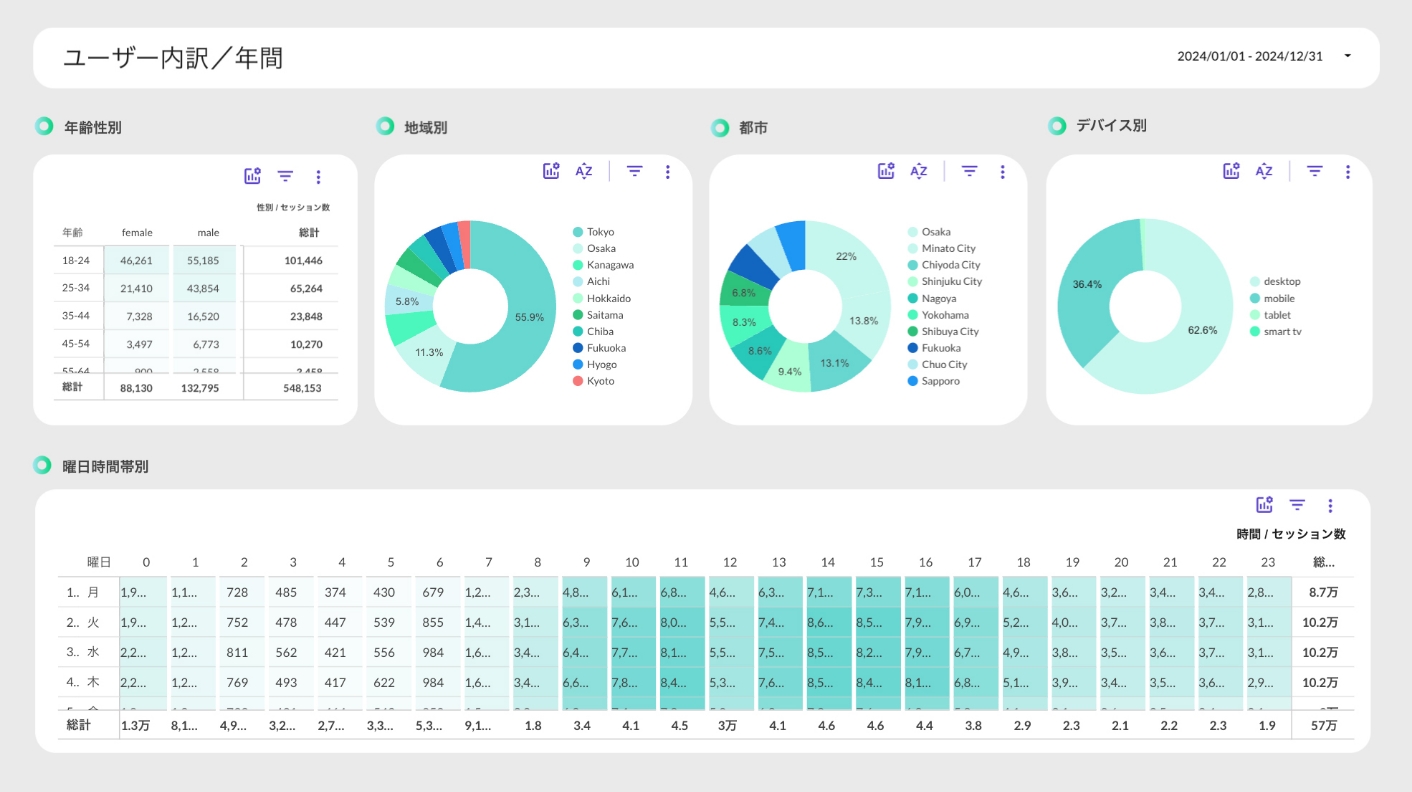Click A-Z sort icon in 都市 chart

pyautogui.click(x=919, y=171)
